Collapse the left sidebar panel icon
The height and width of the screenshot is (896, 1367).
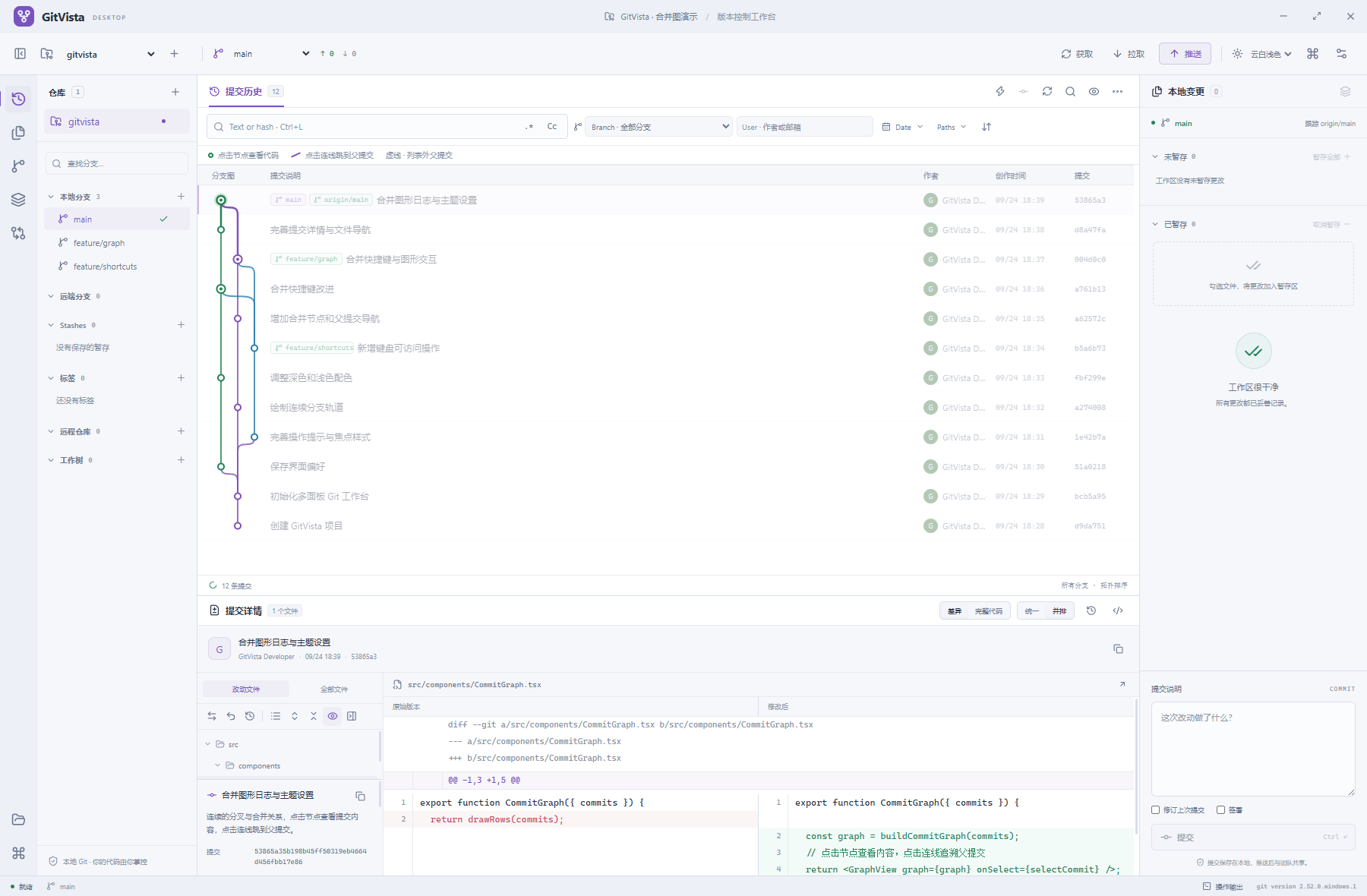click(x=21, y=54)
